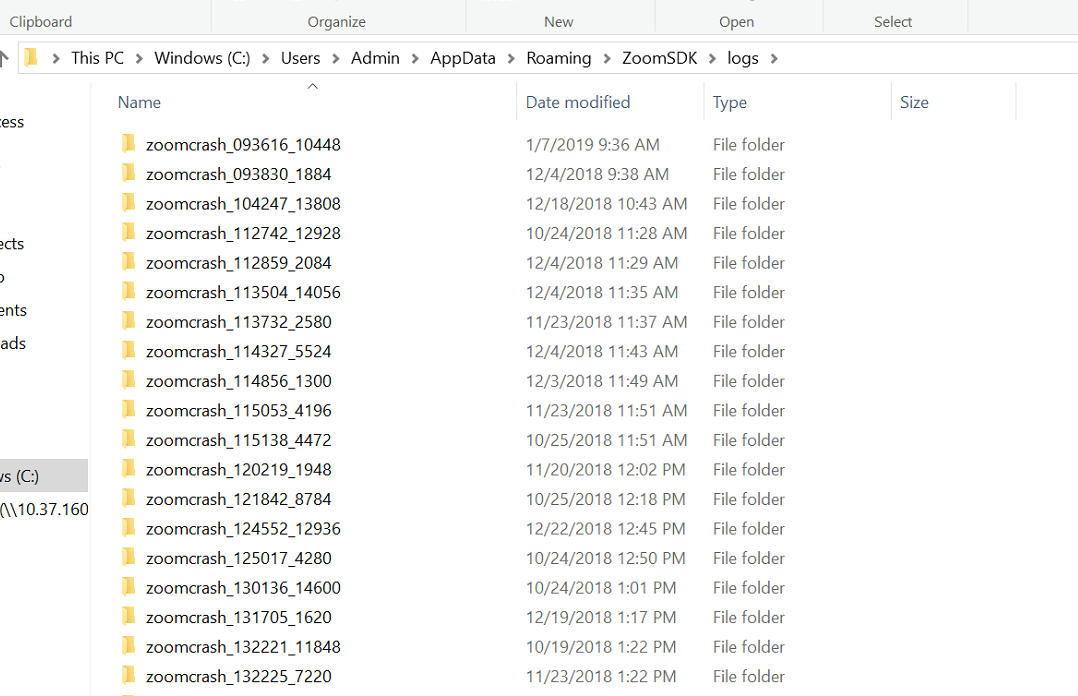Click folder icon of zoomcrash_112742_12928
1078x696 pixels.
129,232
